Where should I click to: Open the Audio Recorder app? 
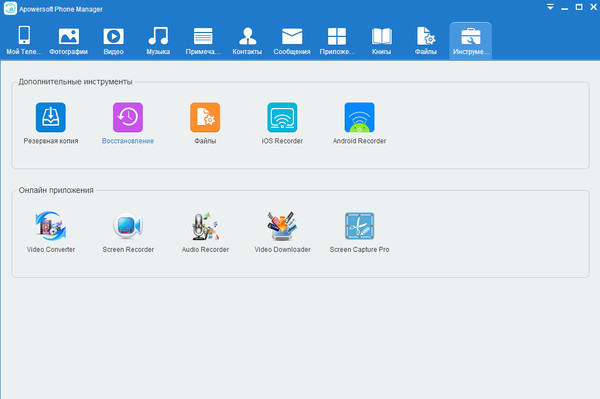pos(205,226)
